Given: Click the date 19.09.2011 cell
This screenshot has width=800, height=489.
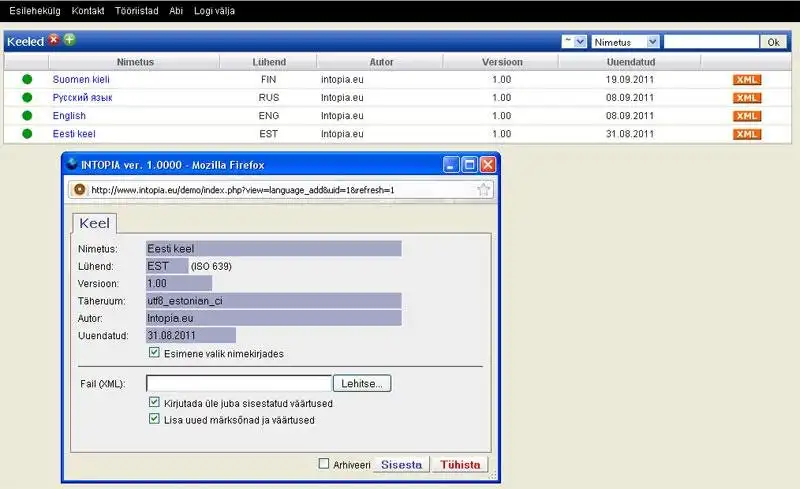Looking at the screenshot, I should [630, 79].
